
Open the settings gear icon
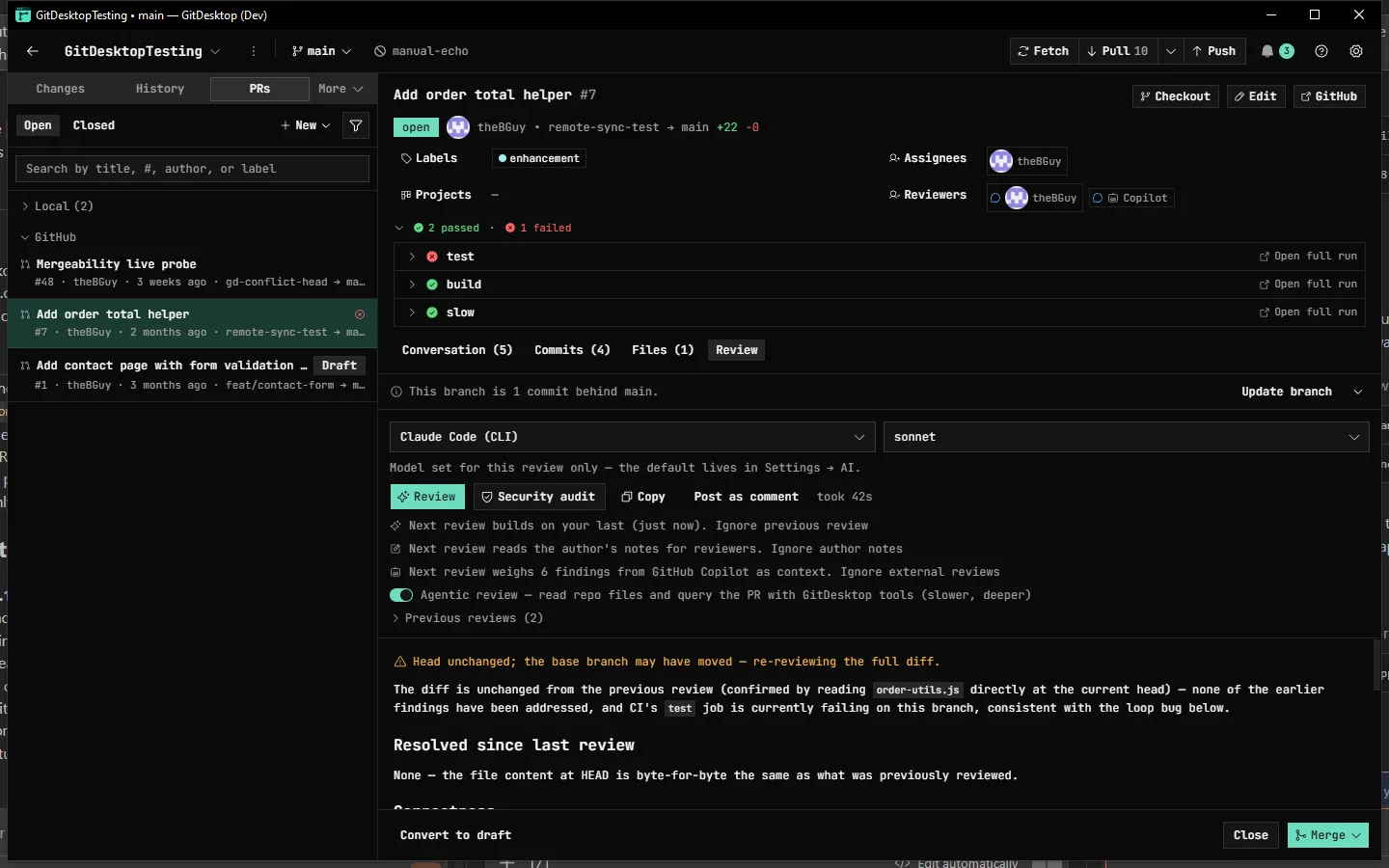tap(1356, 51)
